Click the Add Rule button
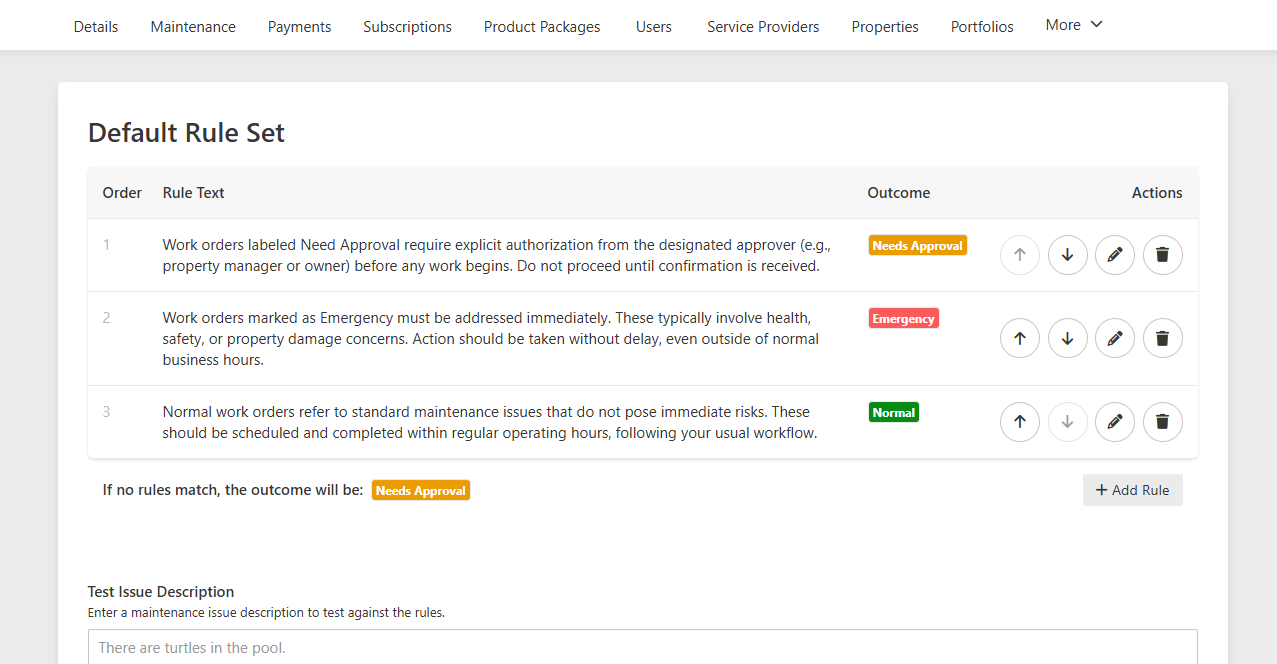The image size is (1277, 664). [1133, 490]
